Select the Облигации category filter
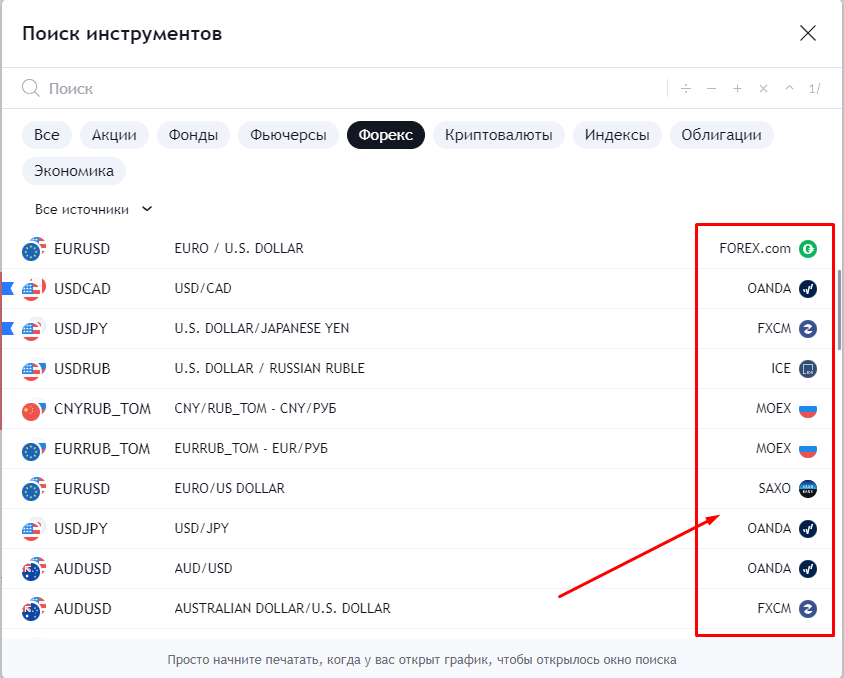Image resolution: width=844 pixels, height=678 pixels. pyautogui.click(x=722, y=135)
